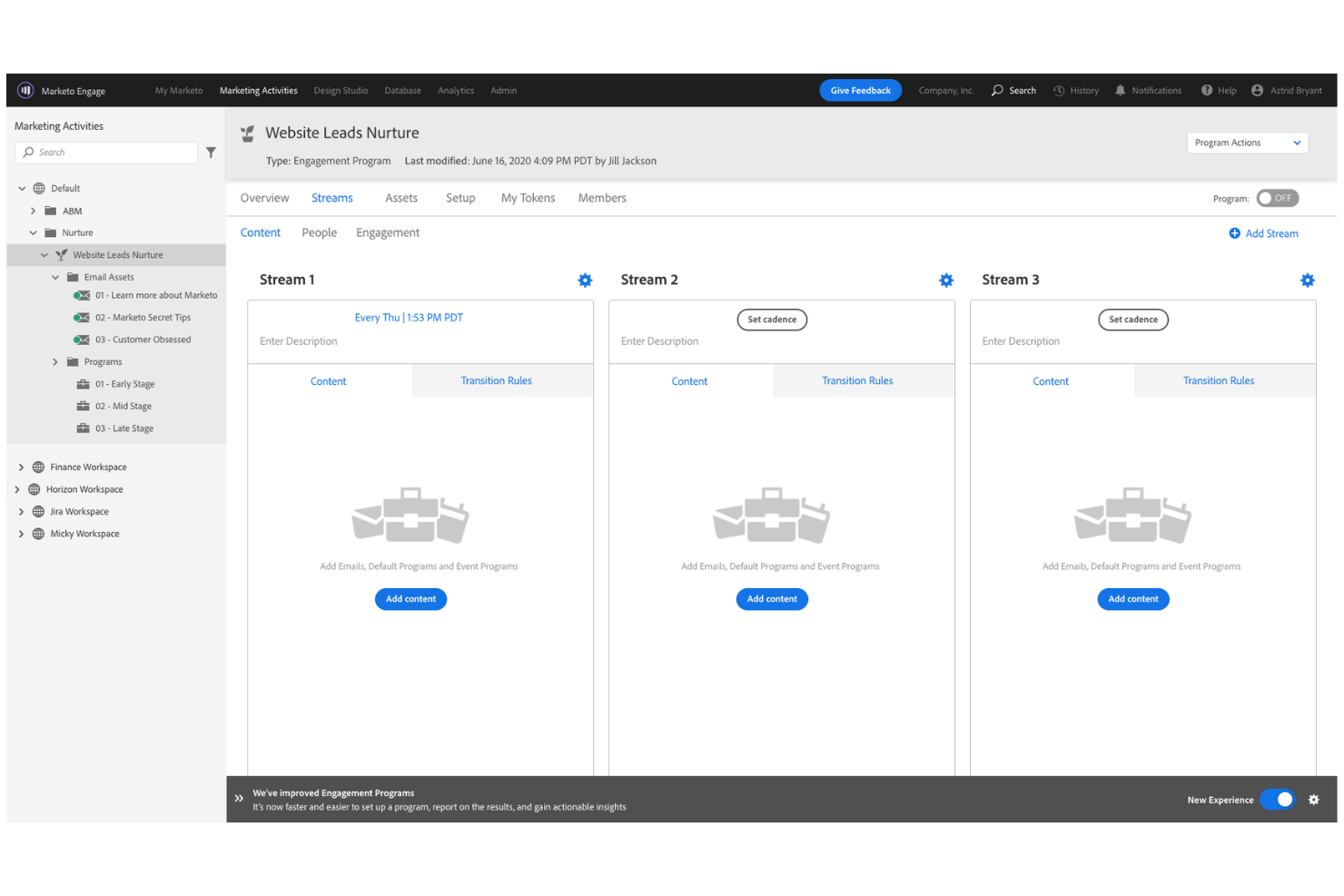Open History clock icon
This screenshot has height=896, width=1344.
tap(1059, 90)
